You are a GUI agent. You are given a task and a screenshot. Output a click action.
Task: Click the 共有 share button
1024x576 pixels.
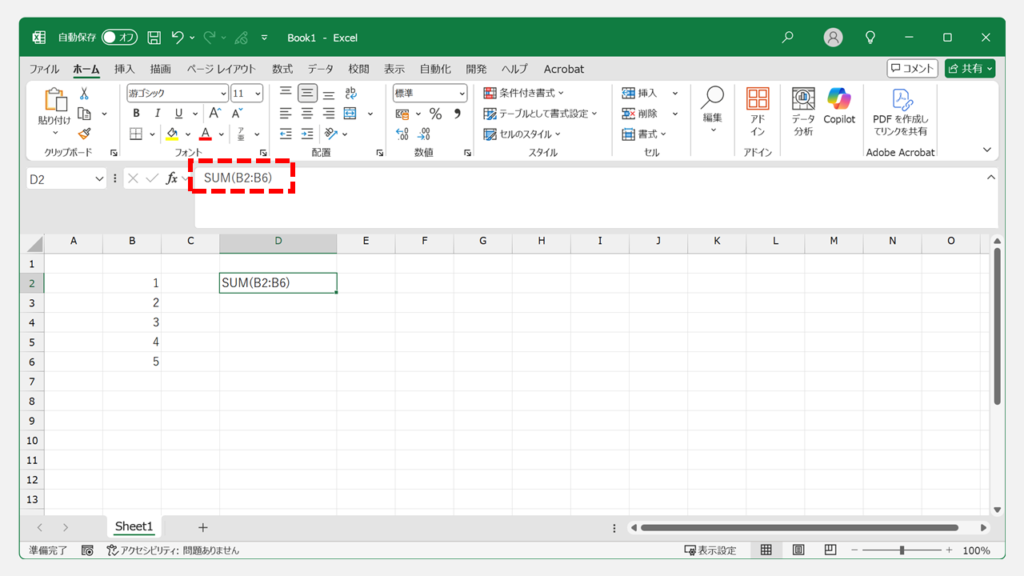coord(970,69)
